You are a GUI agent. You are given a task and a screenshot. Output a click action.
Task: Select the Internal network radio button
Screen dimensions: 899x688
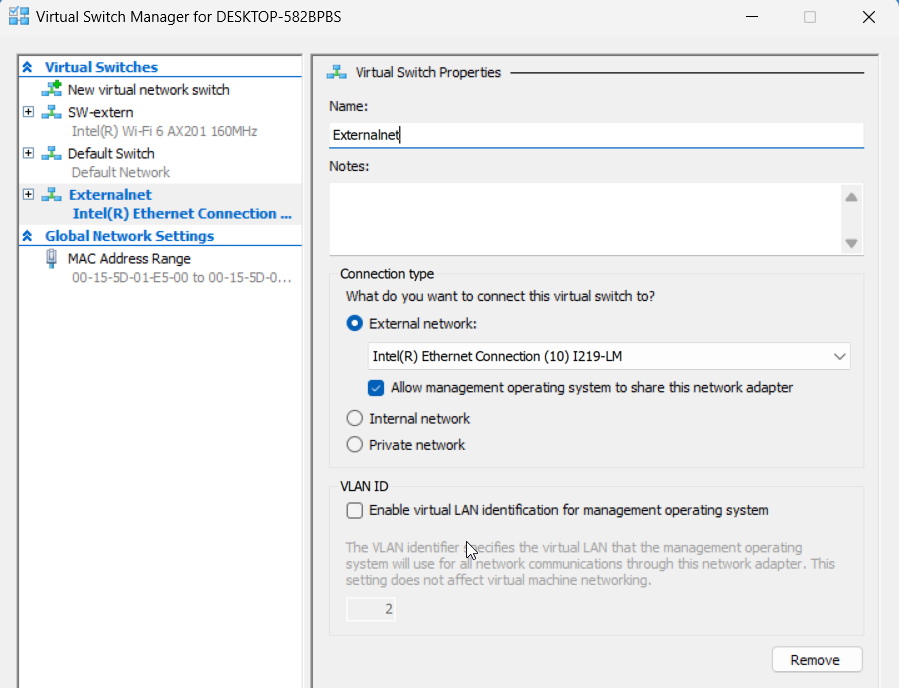[x=354, y=419]
